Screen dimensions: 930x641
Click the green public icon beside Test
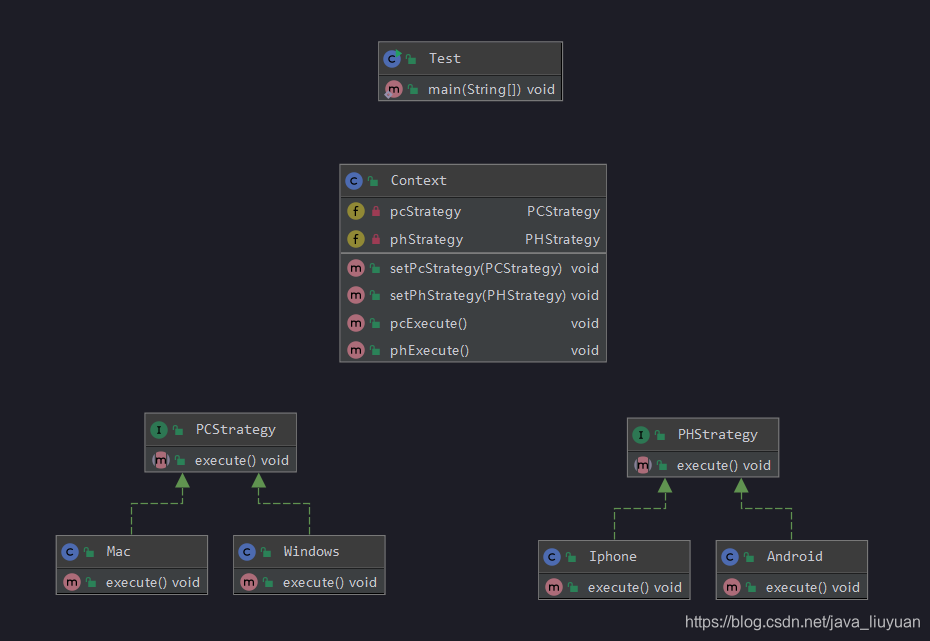pos(411,59)
